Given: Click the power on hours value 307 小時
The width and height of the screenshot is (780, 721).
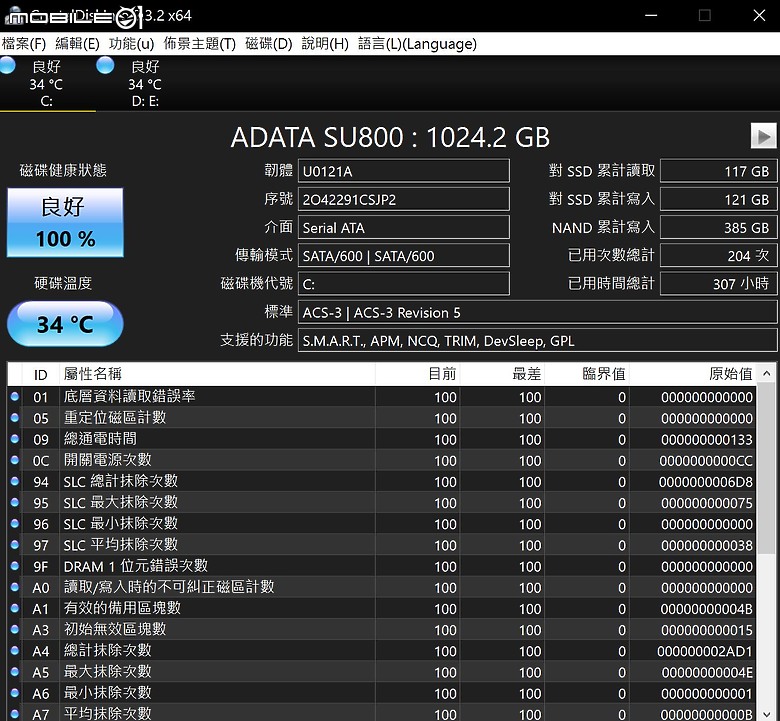Looking at the screenshot, I should [x=718, y=284].
